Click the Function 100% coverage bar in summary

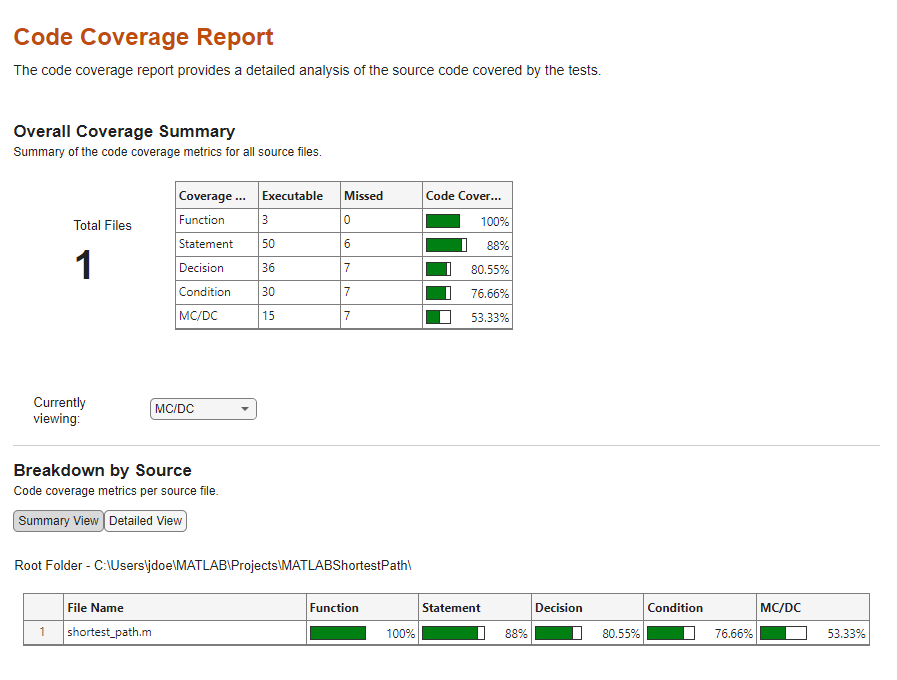pos(443,221)
